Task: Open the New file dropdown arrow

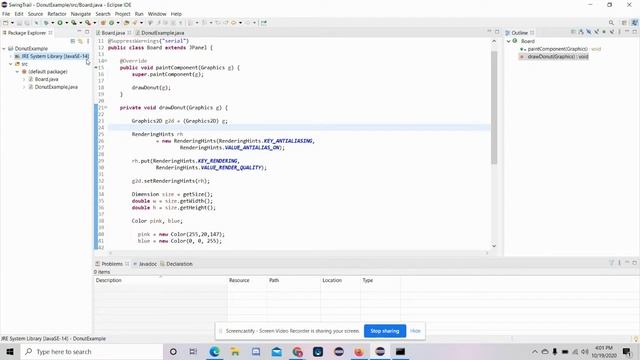Action: point(12,23)
